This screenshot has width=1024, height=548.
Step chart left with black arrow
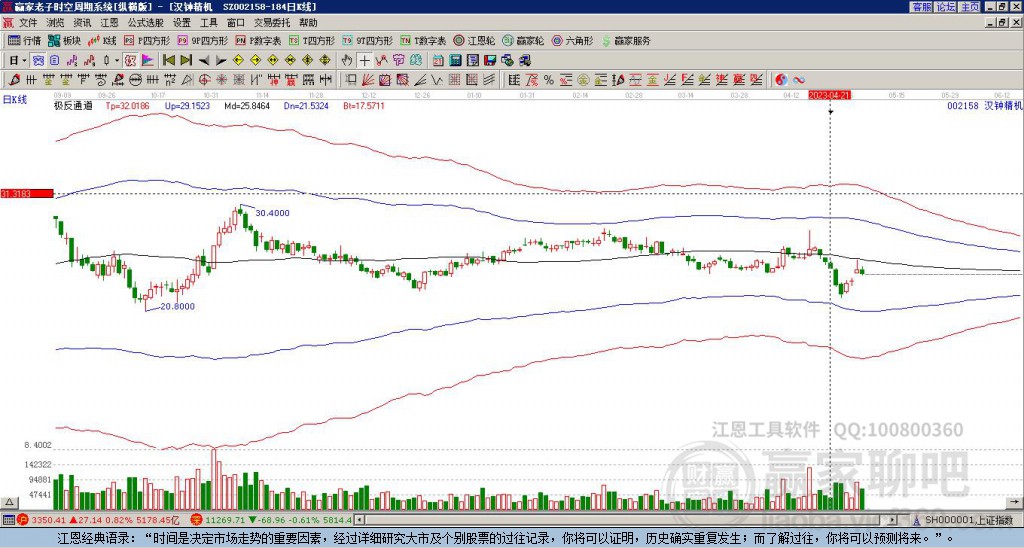(204, 60)
